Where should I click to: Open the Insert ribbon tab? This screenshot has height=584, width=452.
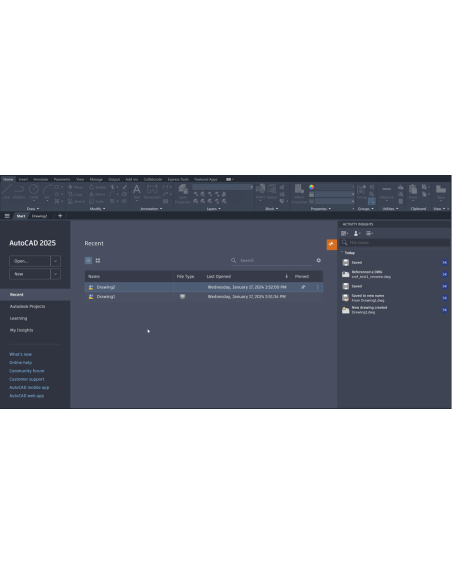pos(23,180)
